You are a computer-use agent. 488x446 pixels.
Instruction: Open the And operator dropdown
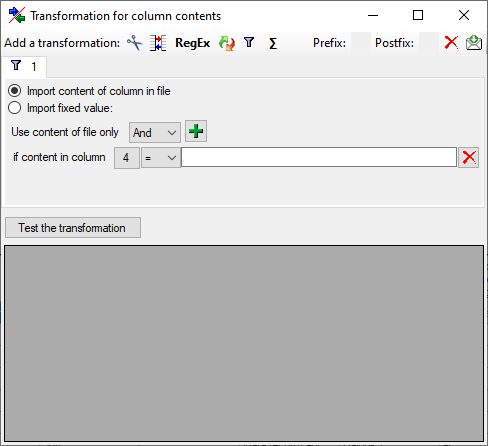155,133
